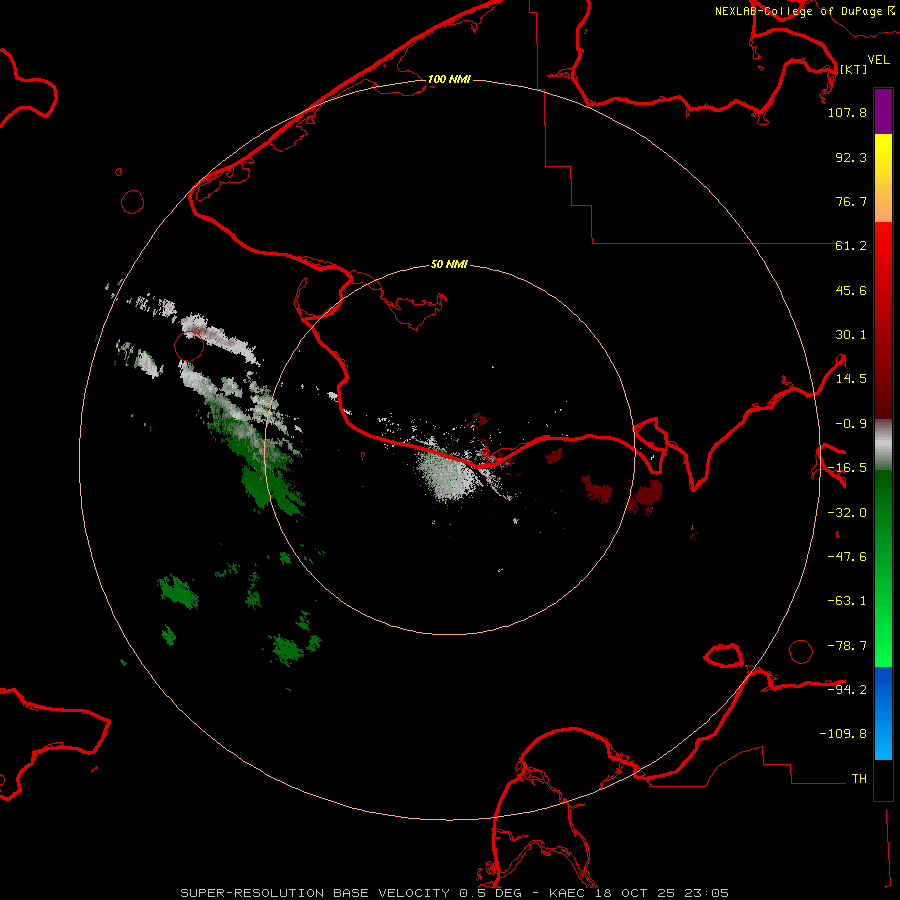Click the VEL legend title

click(x=878, y=60)
